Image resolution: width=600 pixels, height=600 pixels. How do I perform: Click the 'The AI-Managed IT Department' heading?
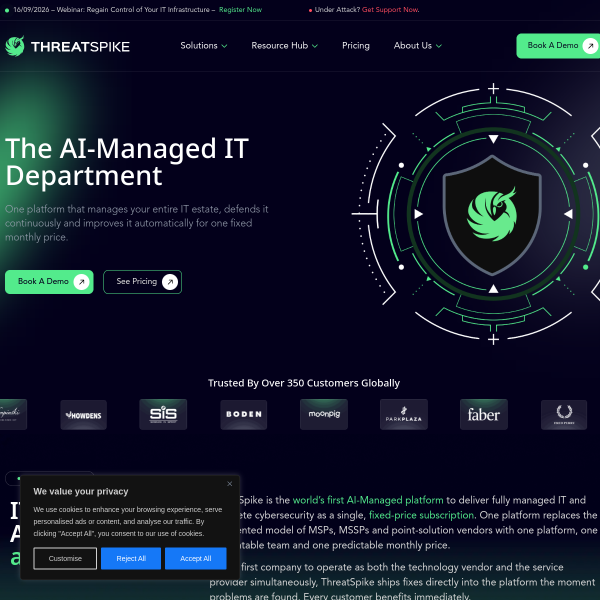127,162
